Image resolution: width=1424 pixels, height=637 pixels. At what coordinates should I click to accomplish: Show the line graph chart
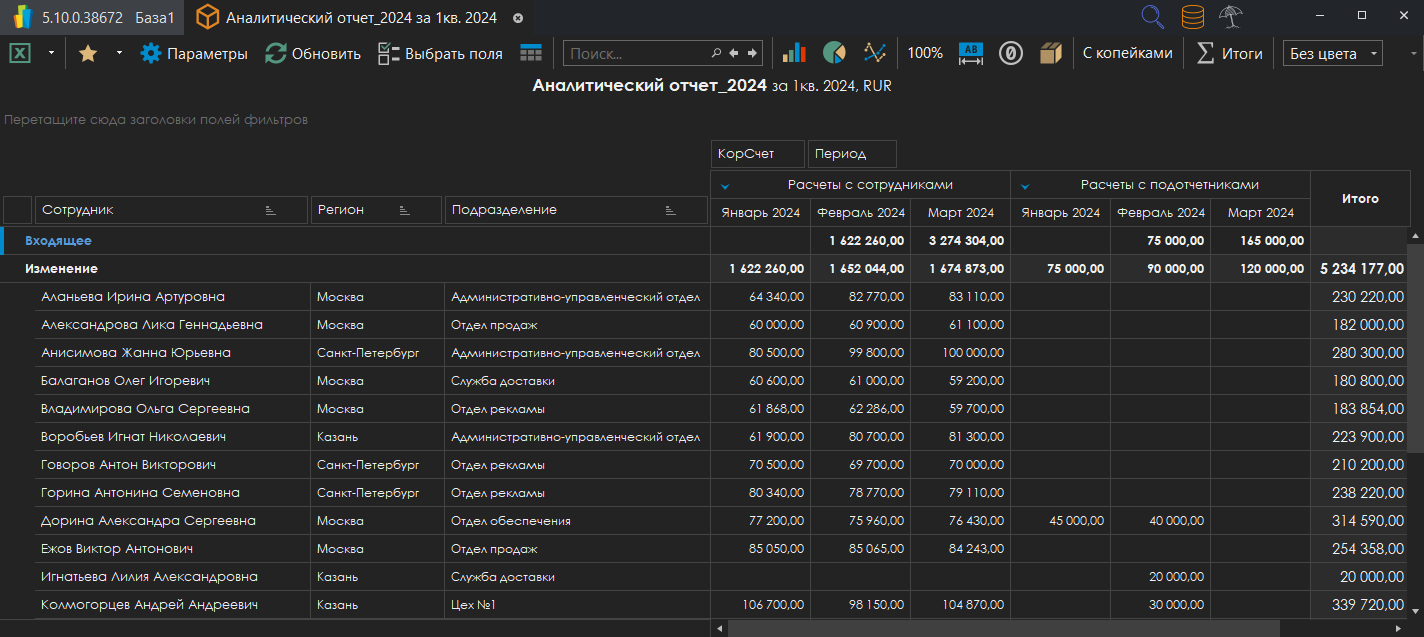tap(875, 53)
